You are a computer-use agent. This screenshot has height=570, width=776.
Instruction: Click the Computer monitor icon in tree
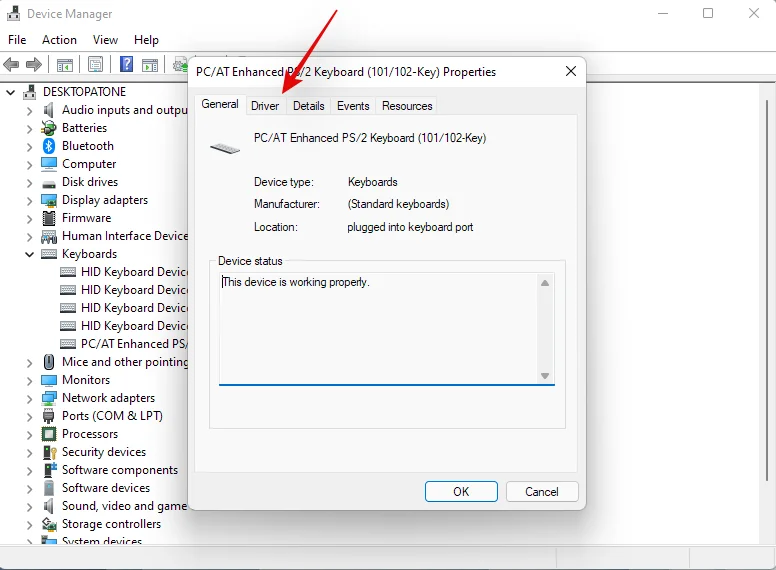click(48, 164)
